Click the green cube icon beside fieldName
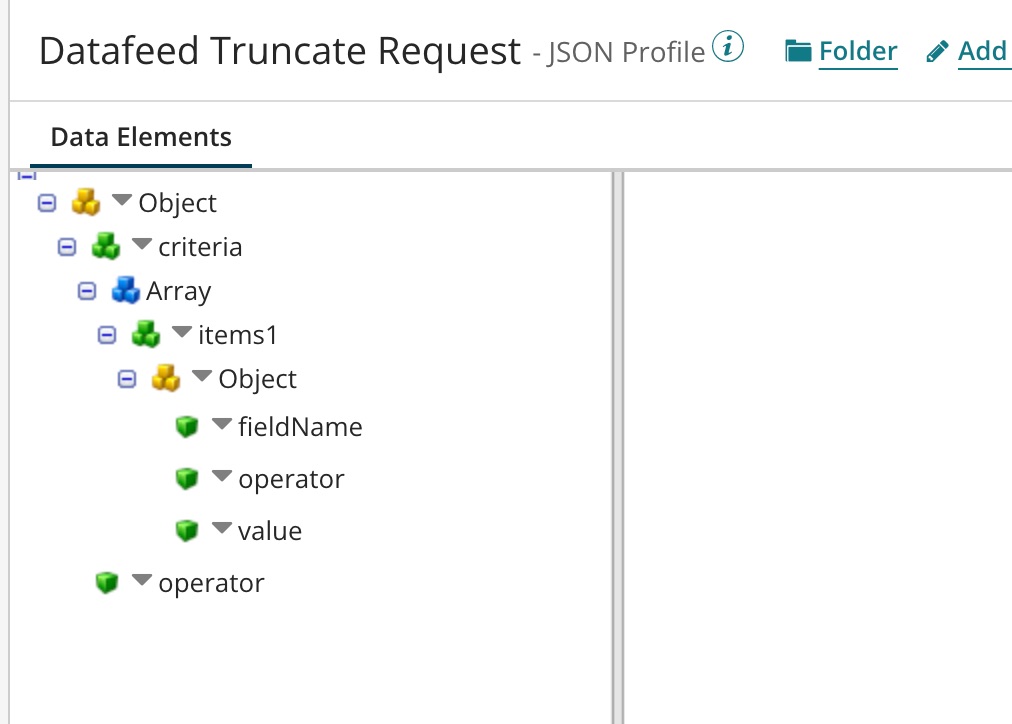This screenshot has width=1012, height=724. 187,425
